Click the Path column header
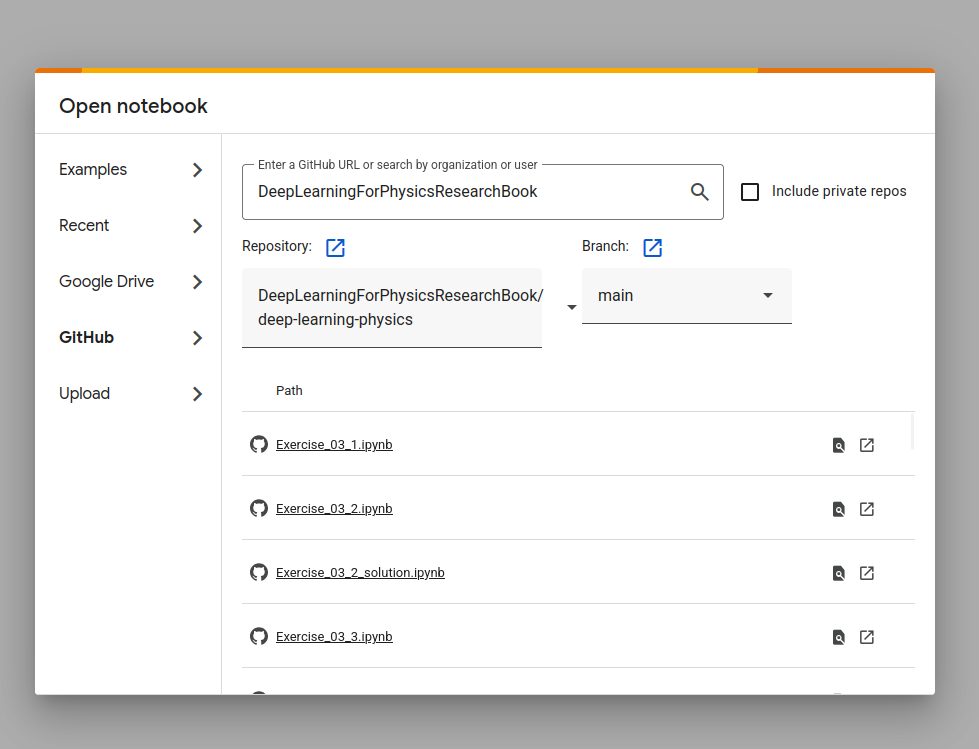979x749 pixels. coord(289,391)
